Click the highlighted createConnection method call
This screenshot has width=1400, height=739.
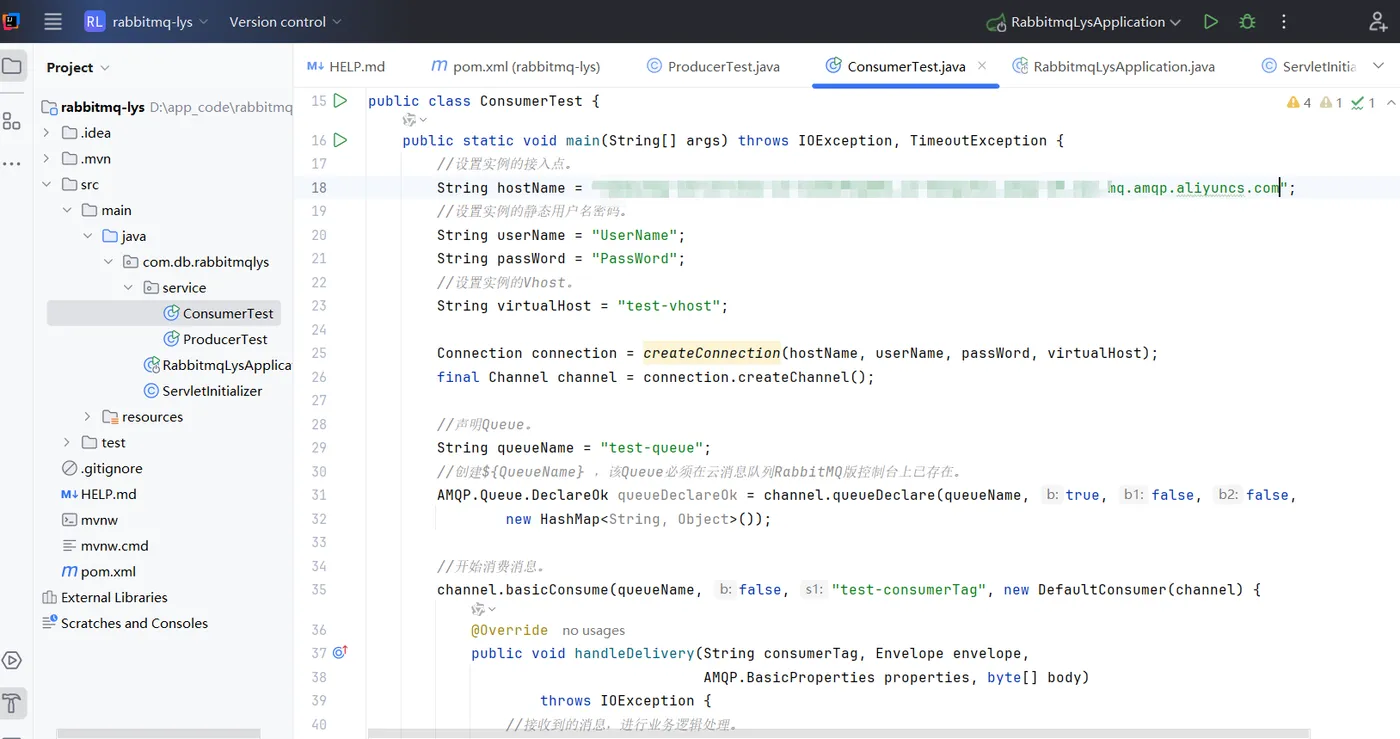(712, 353)
